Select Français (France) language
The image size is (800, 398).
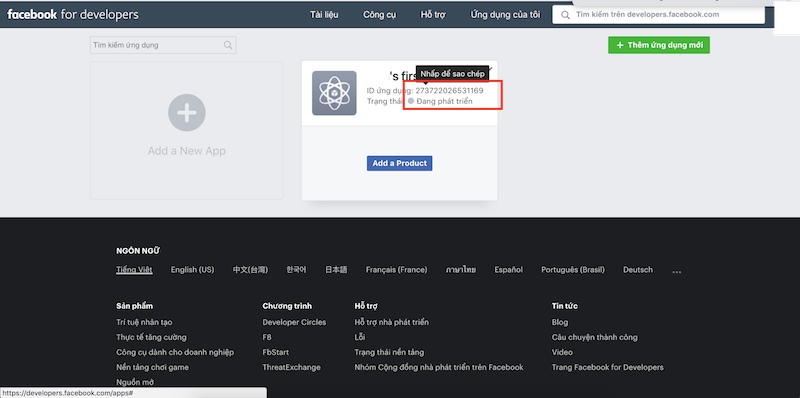pyautogui.click(x=396, y=269)
